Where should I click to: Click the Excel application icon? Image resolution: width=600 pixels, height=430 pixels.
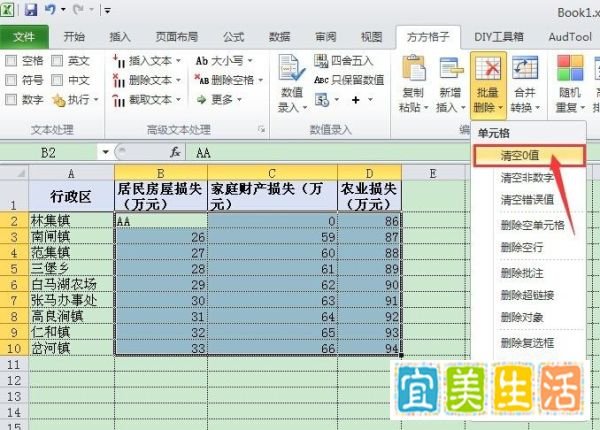tap(7, 9)
